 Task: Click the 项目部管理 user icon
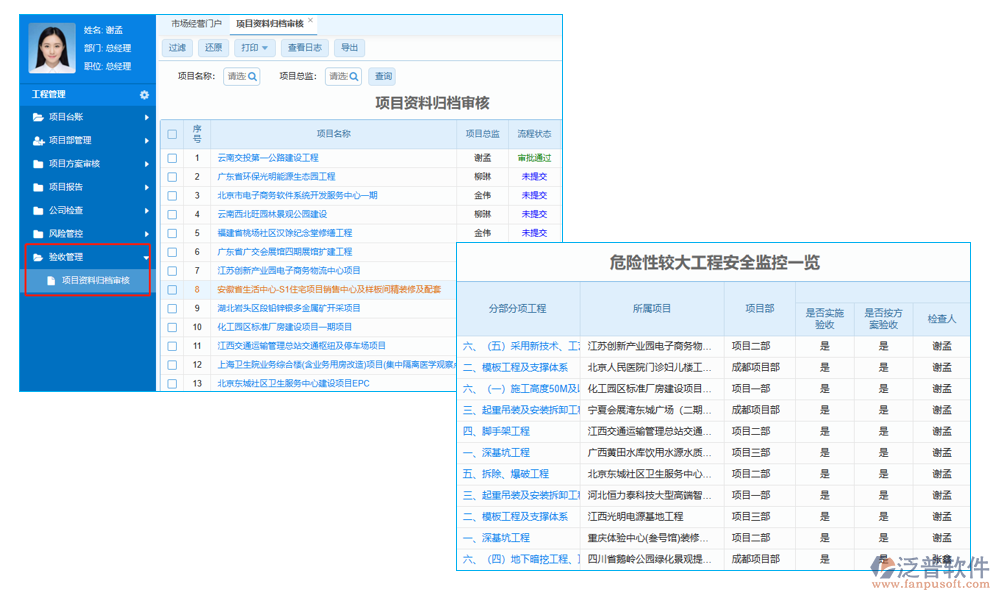(x=38, y=141)
